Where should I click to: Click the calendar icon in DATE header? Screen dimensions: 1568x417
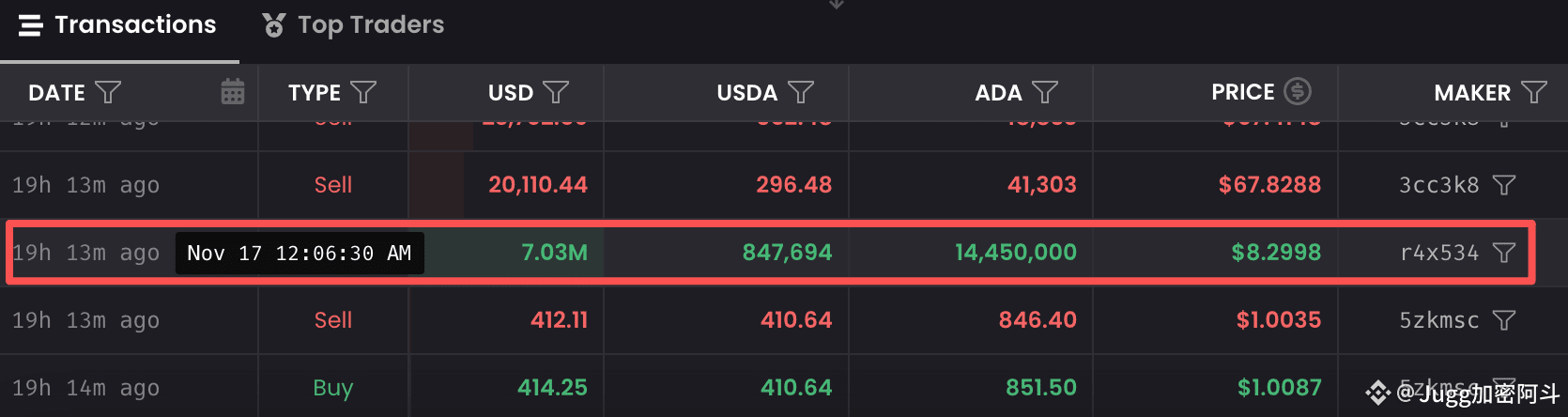[233, 92]
